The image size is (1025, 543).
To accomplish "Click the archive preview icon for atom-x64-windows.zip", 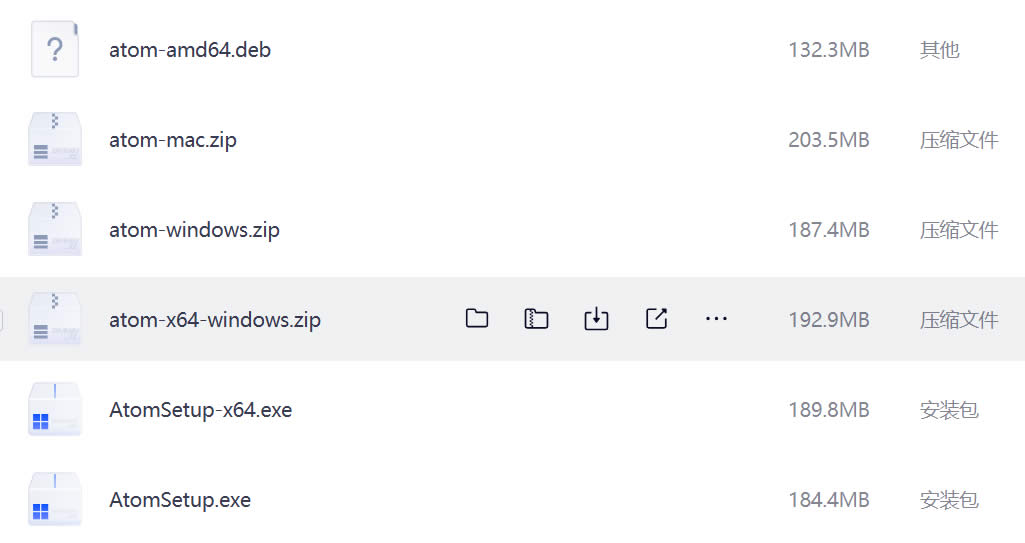I will click(x=537, y=319).
